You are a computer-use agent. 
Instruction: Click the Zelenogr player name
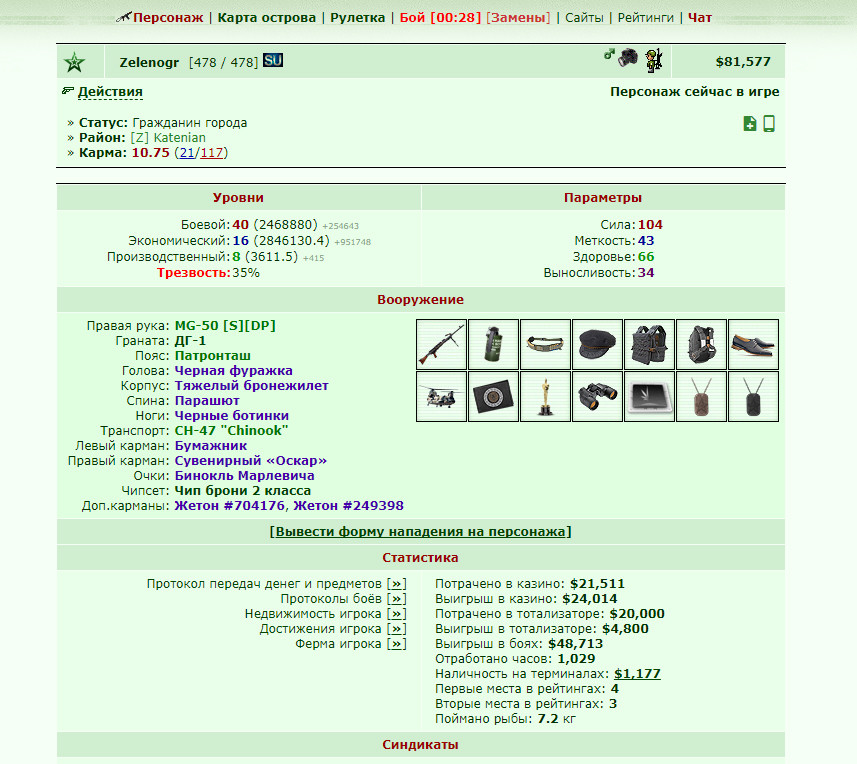pos(149,62)
